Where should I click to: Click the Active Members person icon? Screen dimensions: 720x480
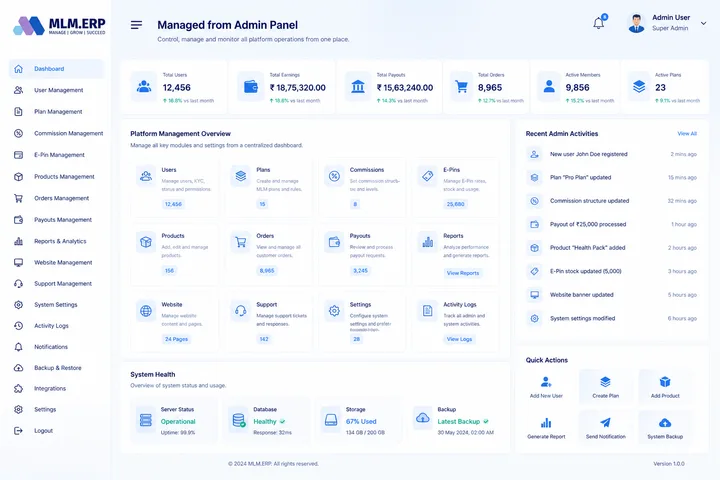tap(549, 86)
